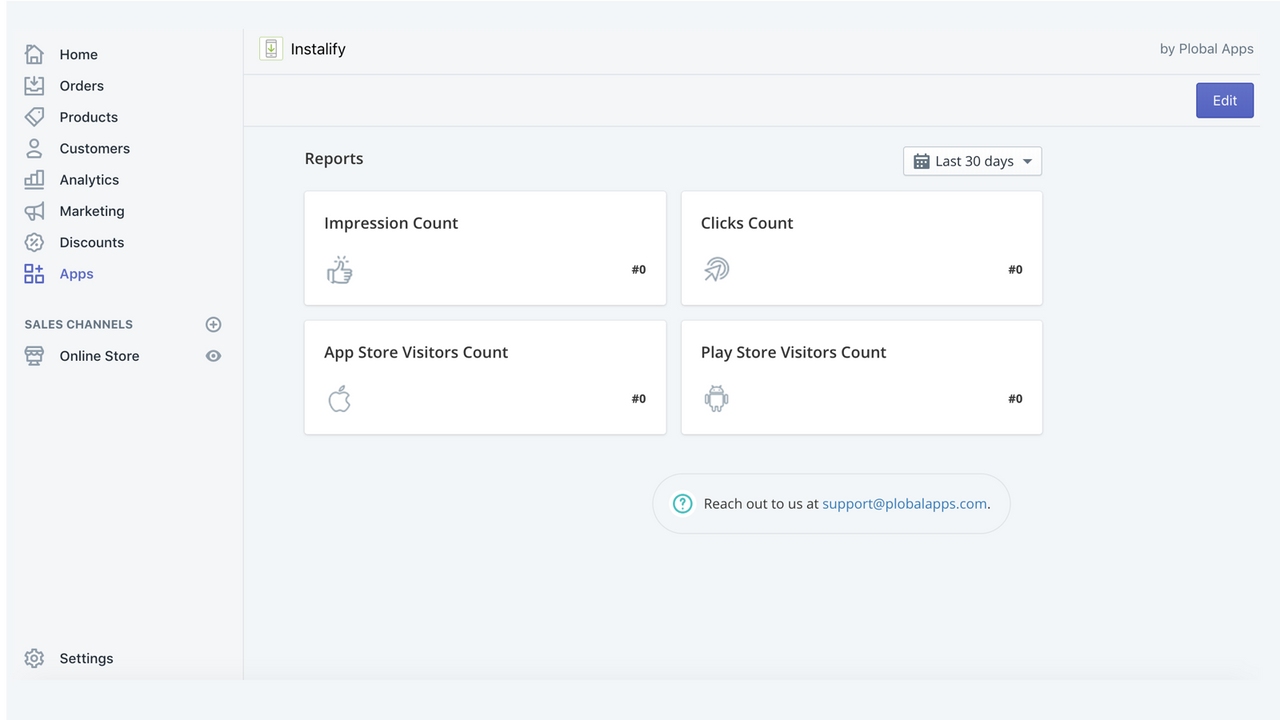Click the Android icon on Play Store Visitors card
This screenshot has width=1280, height=720.
tap(716, 398)
